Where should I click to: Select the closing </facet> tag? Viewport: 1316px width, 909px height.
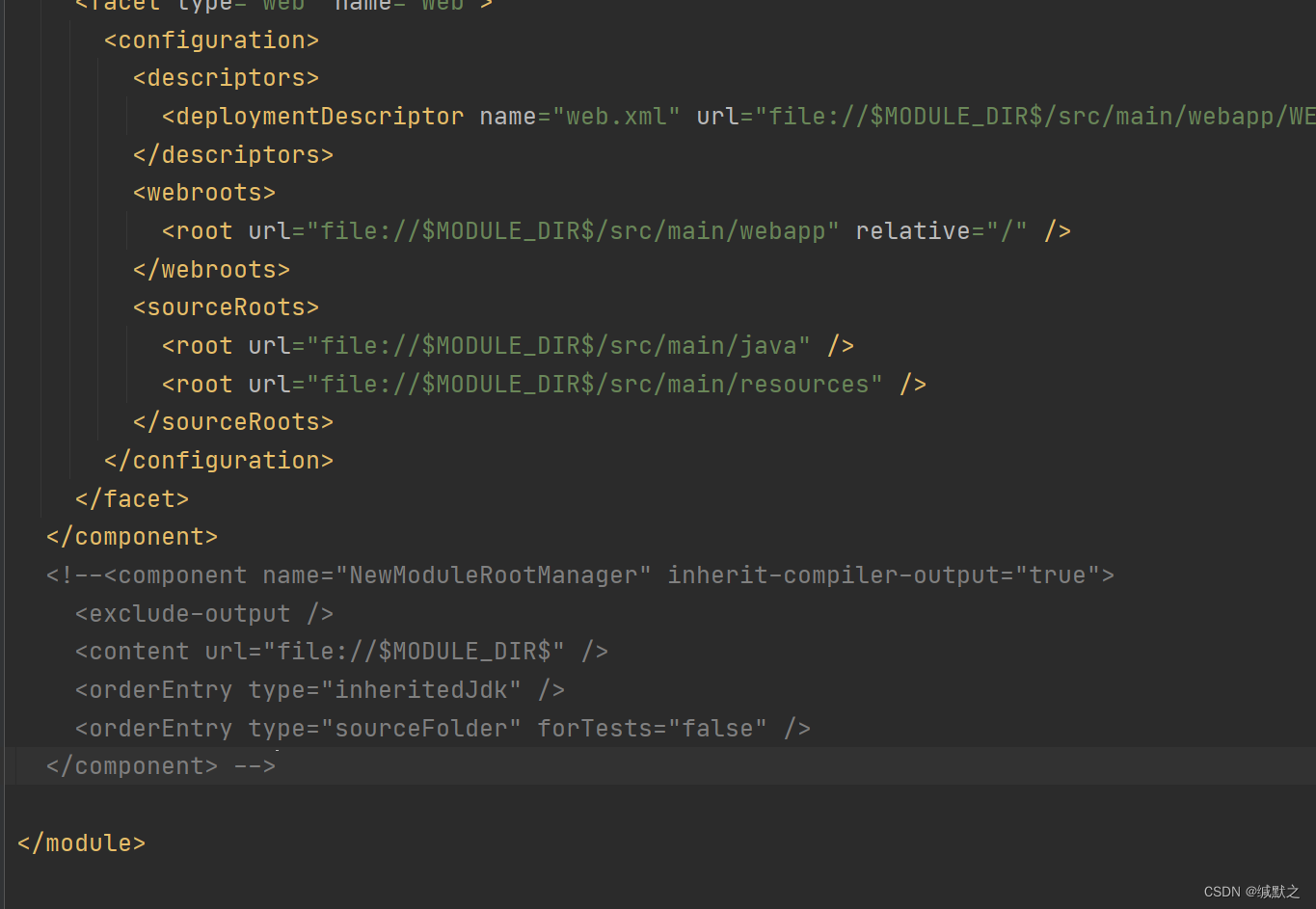pos(132,497)
